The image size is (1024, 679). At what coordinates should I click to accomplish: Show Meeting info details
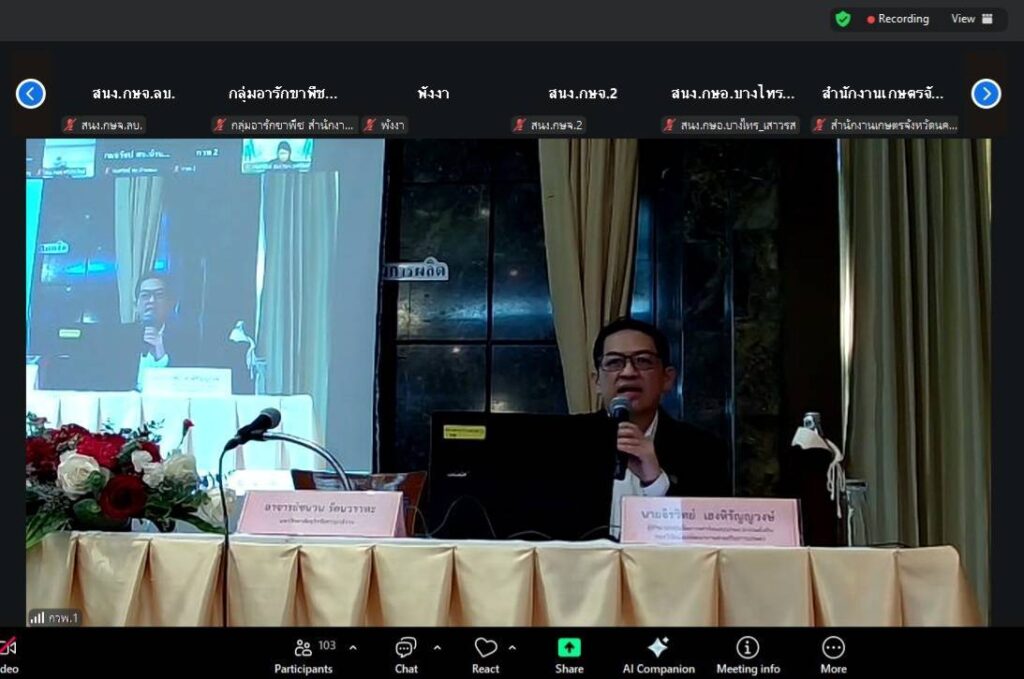pos(747,654)
